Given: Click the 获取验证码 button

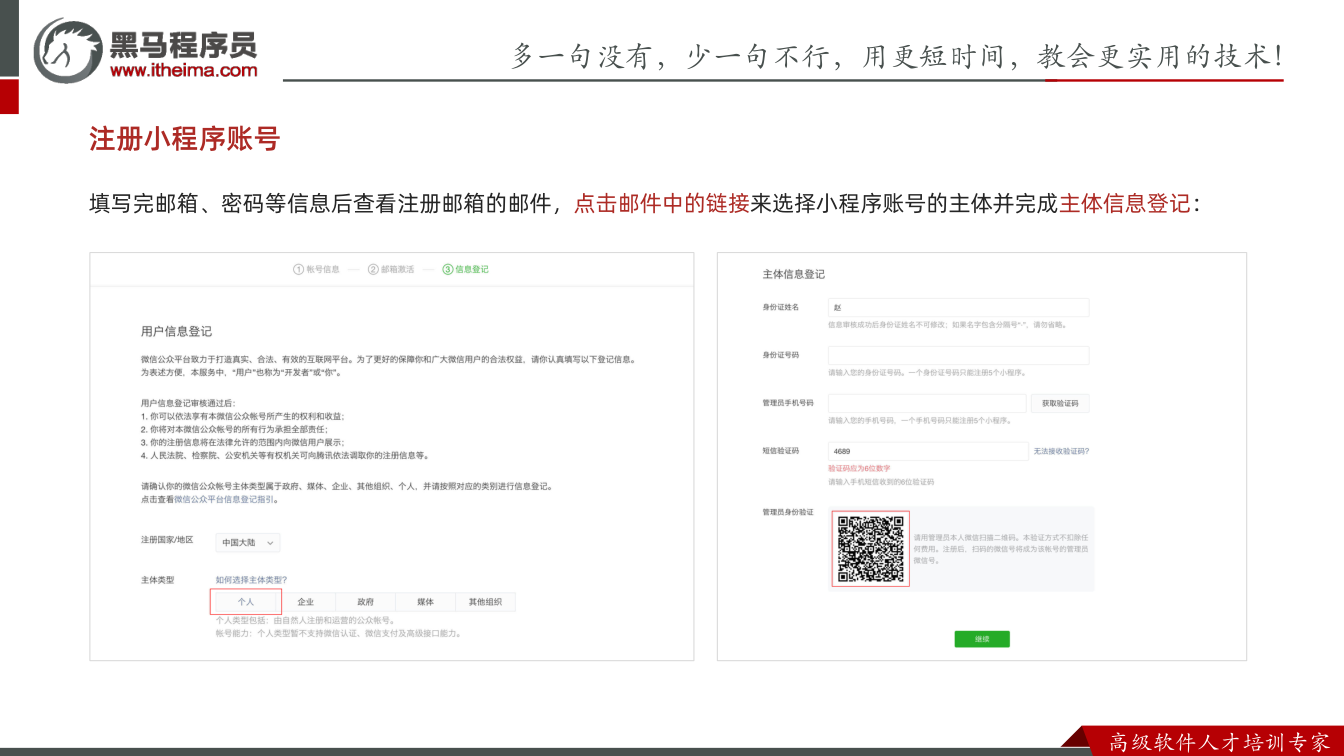Looking at the screenshot, I should click(1060, 403).
